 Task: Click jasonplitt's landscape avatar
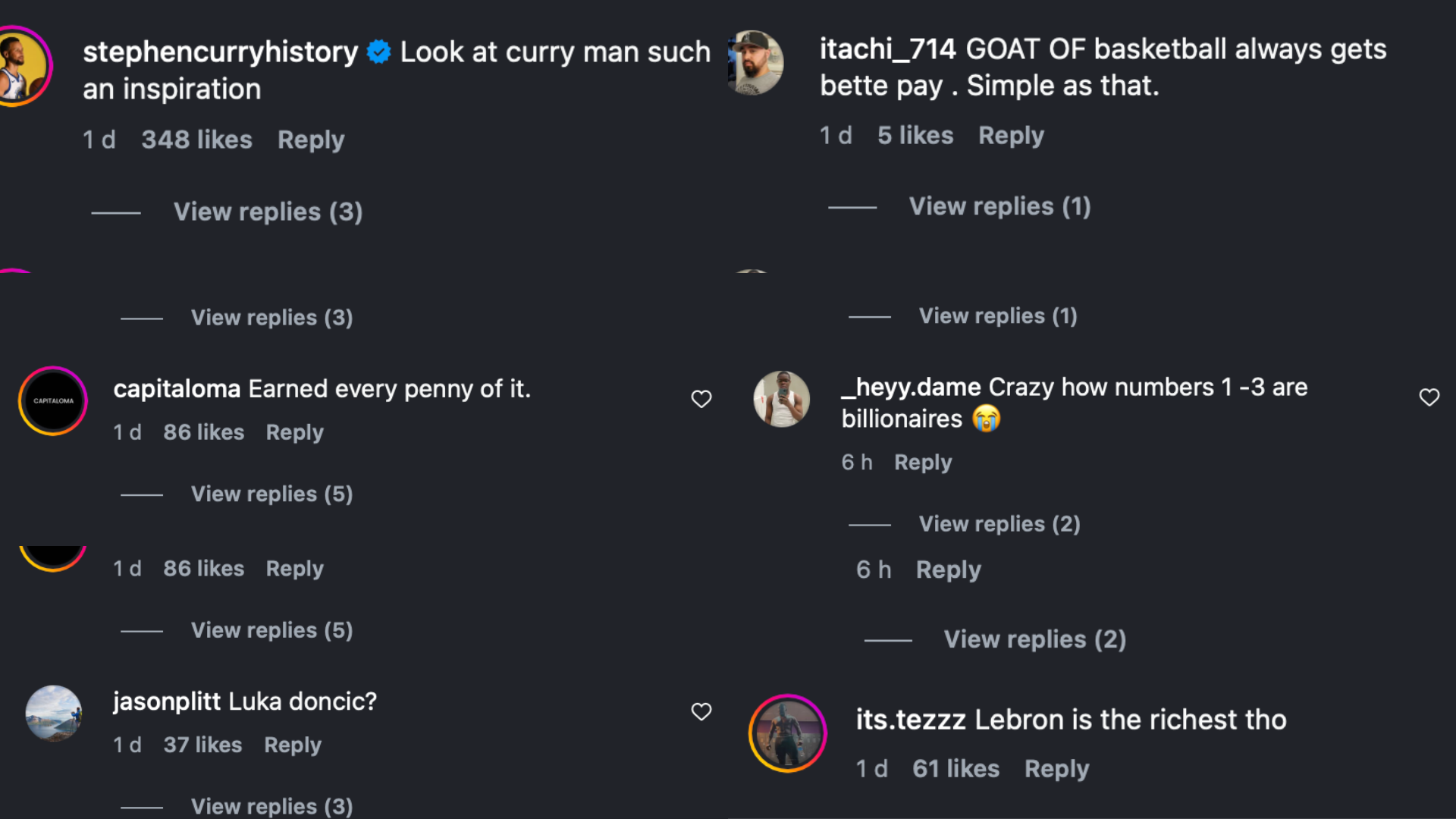pyautogui.click(x=53, y=713)
